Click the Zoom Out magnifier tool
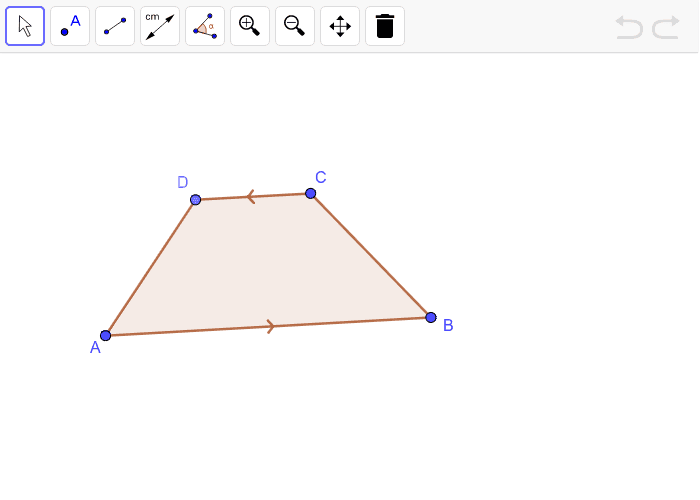The height and width of the screenshot is (500, 700). (295, 26)
